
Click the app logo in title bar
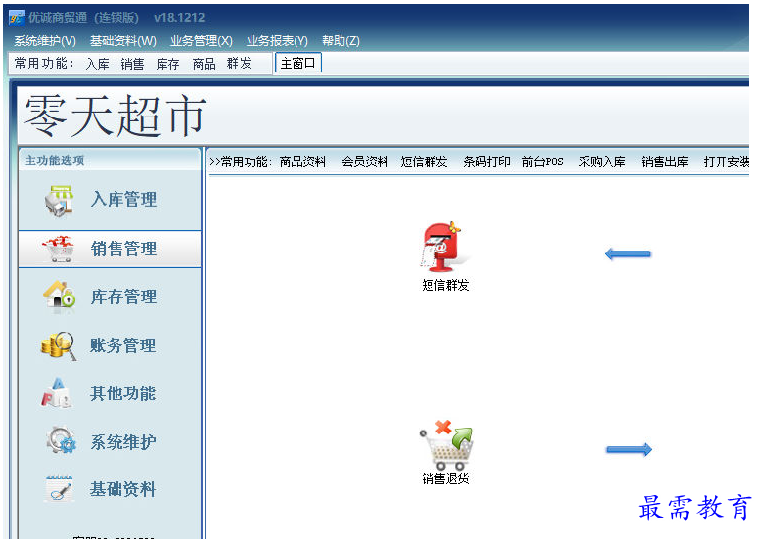click(16, 18)
